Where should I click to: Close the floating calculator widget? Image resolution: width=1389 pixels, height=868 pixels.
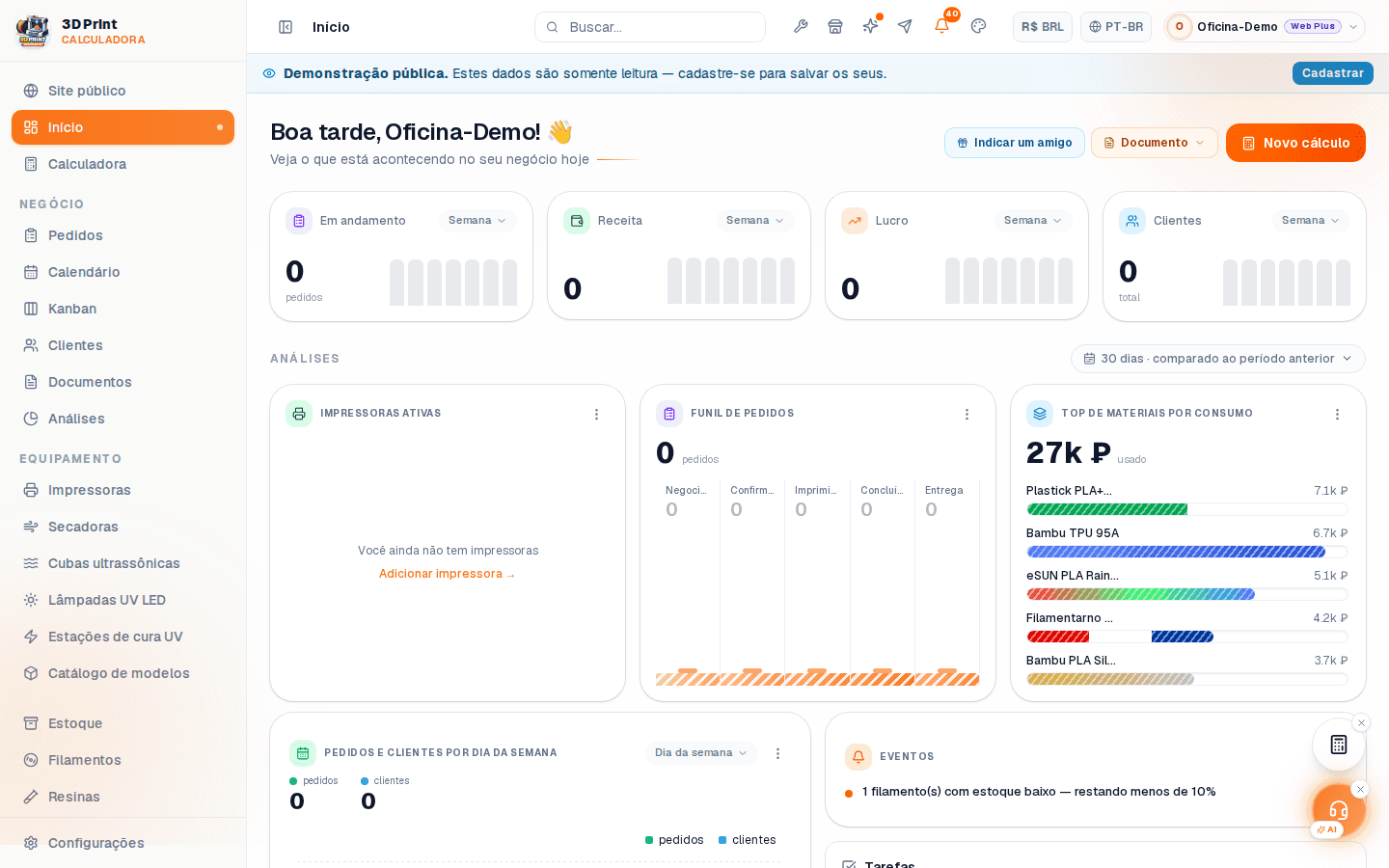[x=1361, y=722]
